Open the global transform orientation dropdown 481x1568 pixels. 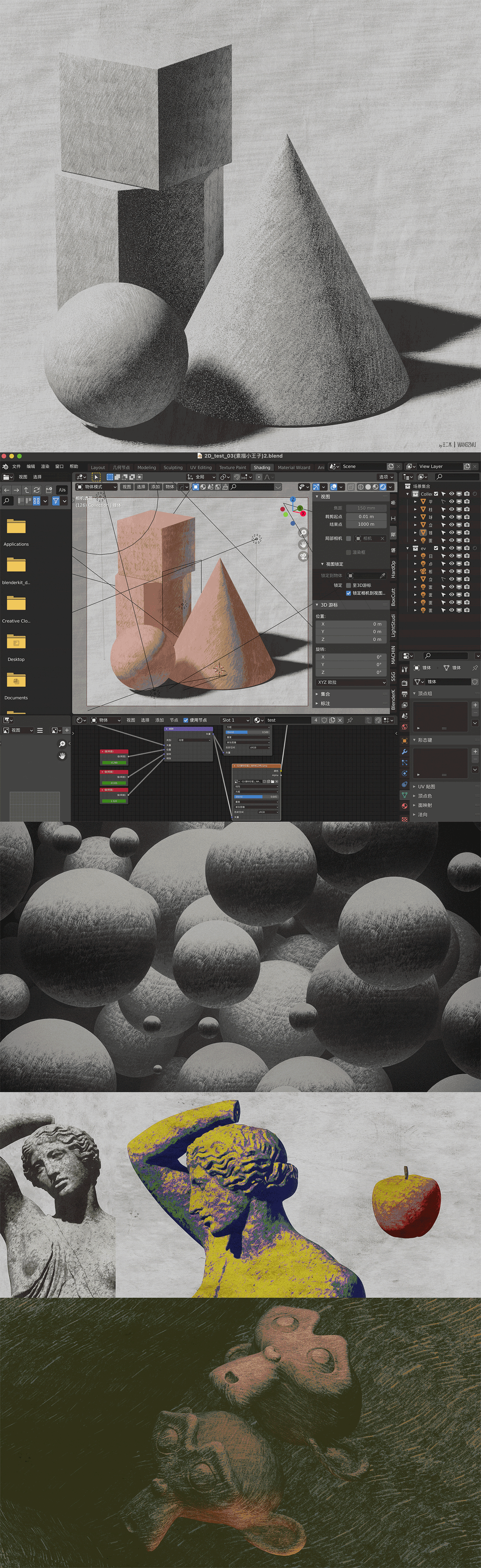(x=202, y=477)
